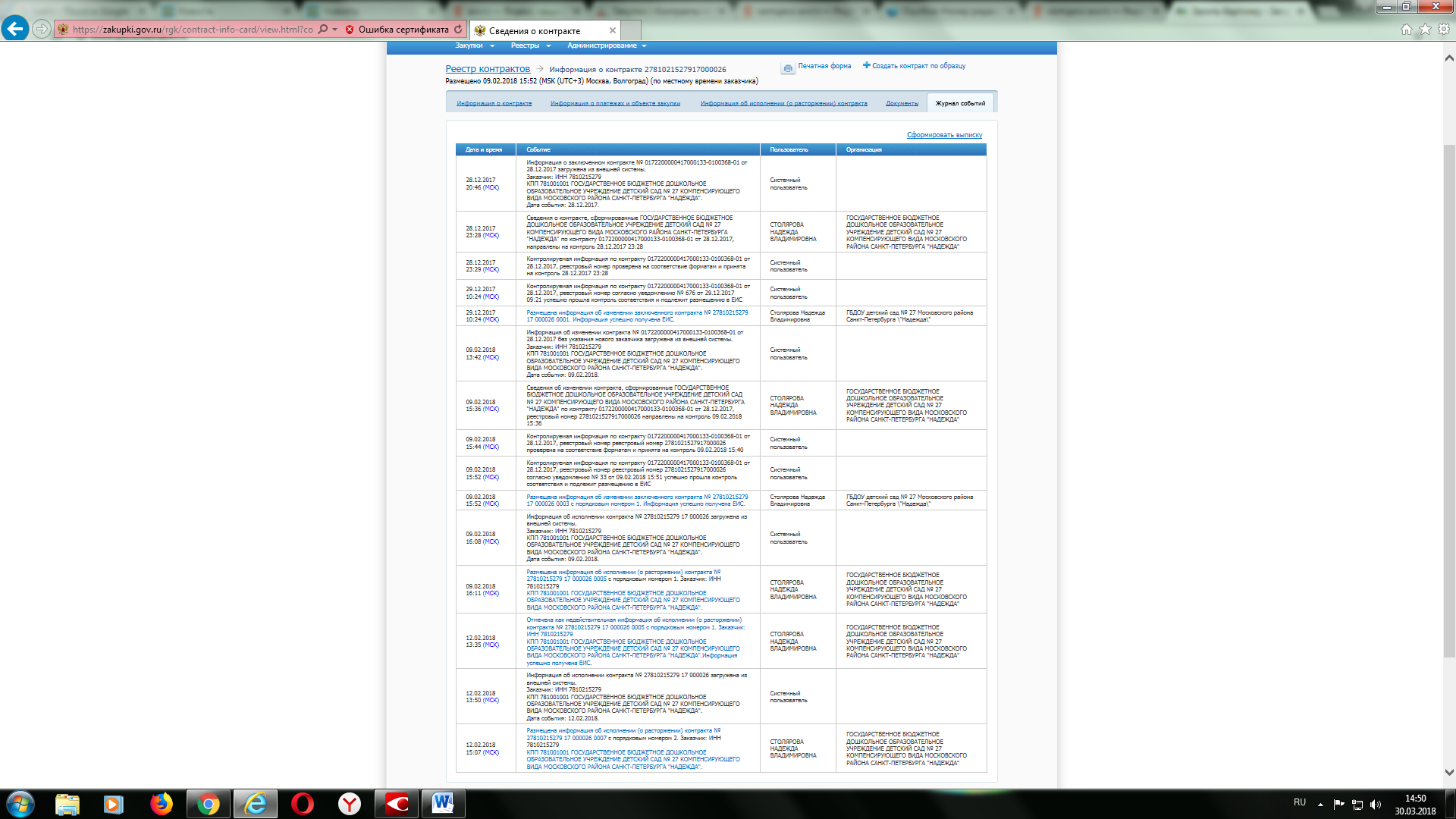Switch to 'Информация о платежах и объекте закупки' tab

[x=615, y=103]
